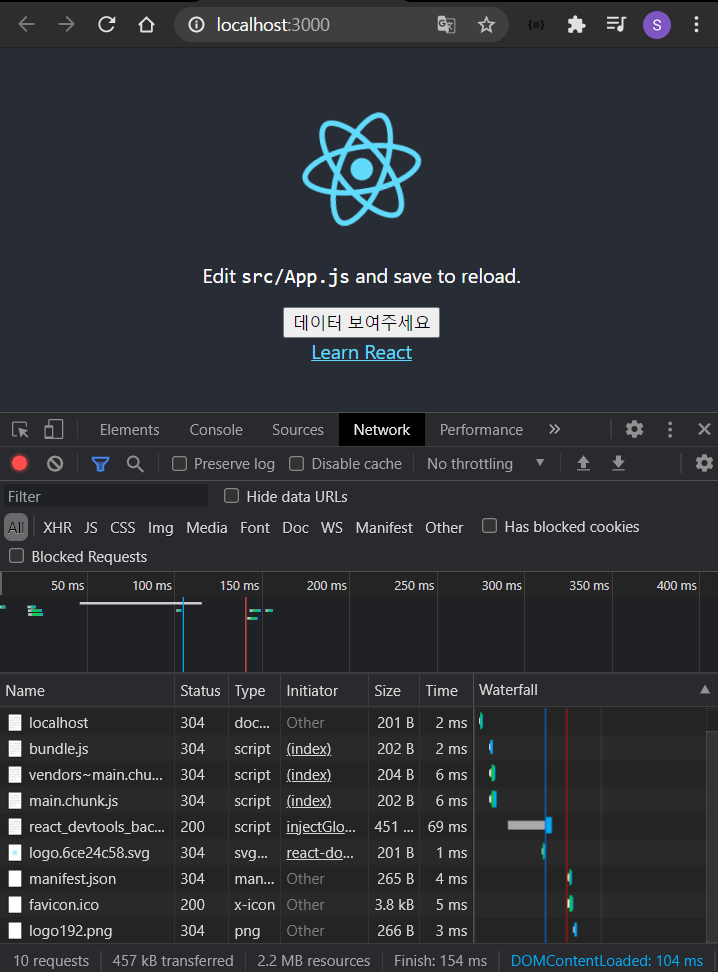
Task: Check Blocked Requests
Action: [17, 556]
